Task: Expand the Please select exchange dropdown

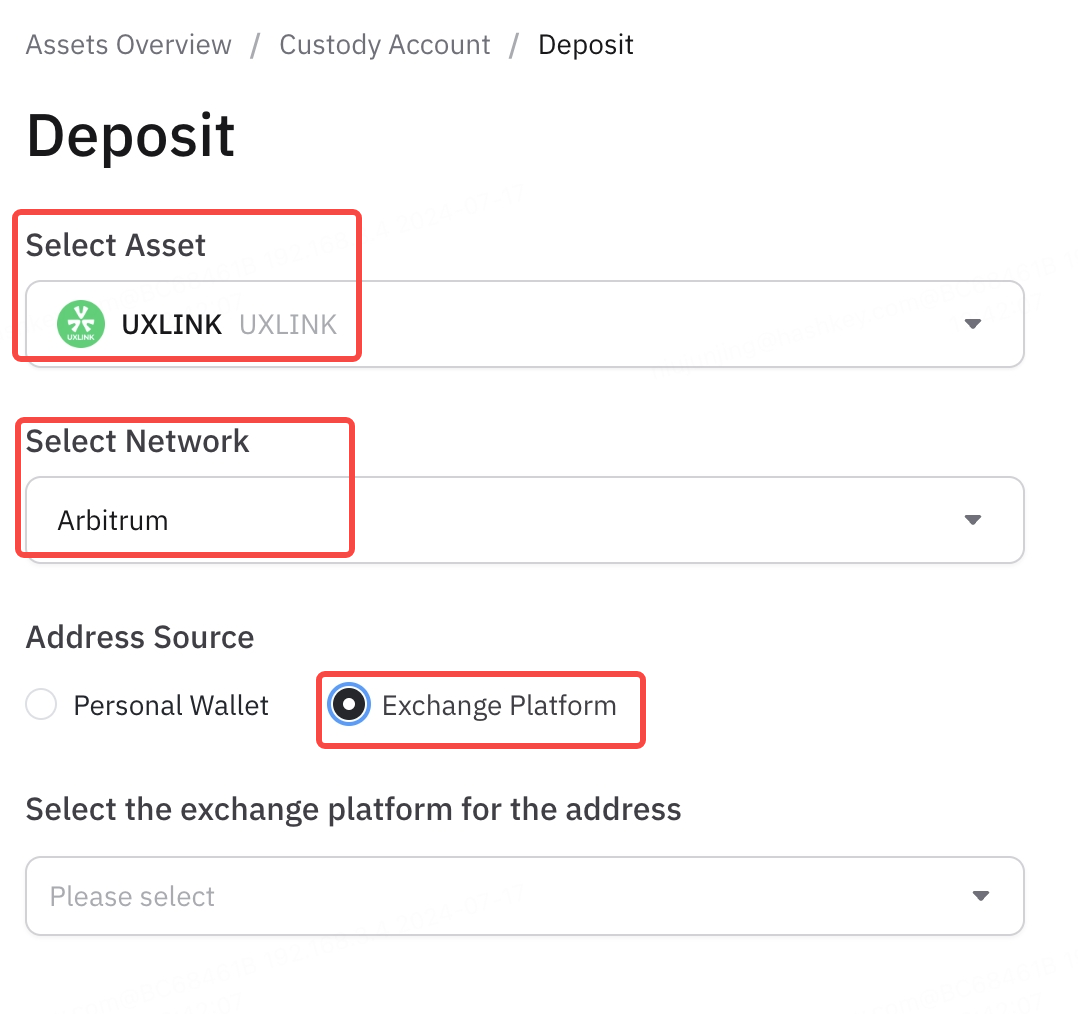Action: click(525, 896)
